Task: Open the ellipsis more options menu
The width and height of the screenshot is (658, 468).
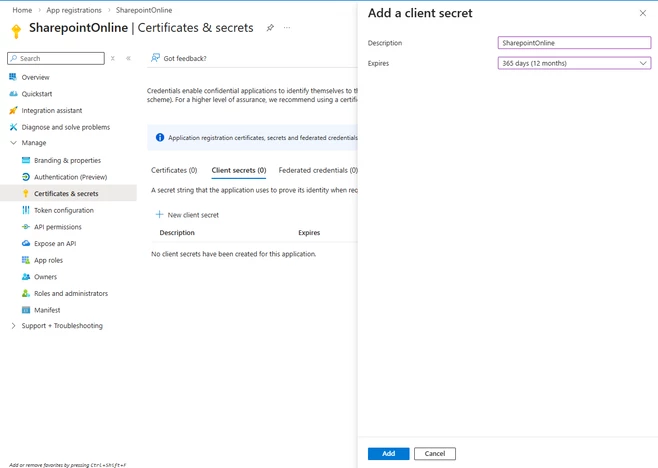Action: (x=287, y=28)
